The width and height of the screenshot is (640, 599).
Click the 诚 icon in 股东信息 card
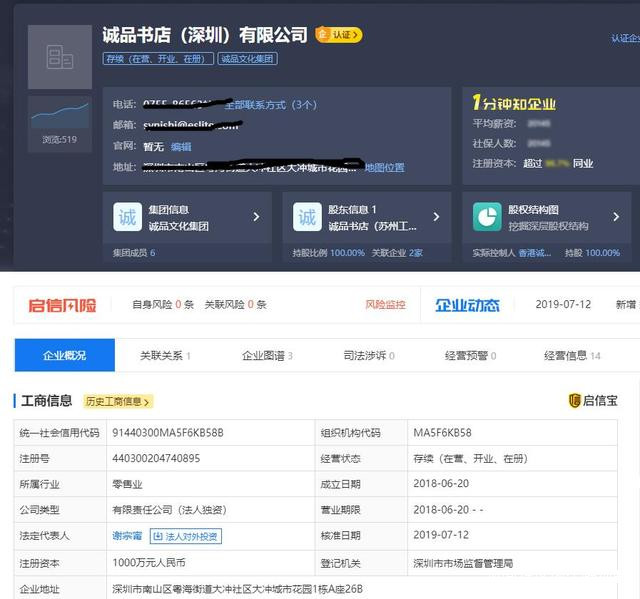[307, 217]
